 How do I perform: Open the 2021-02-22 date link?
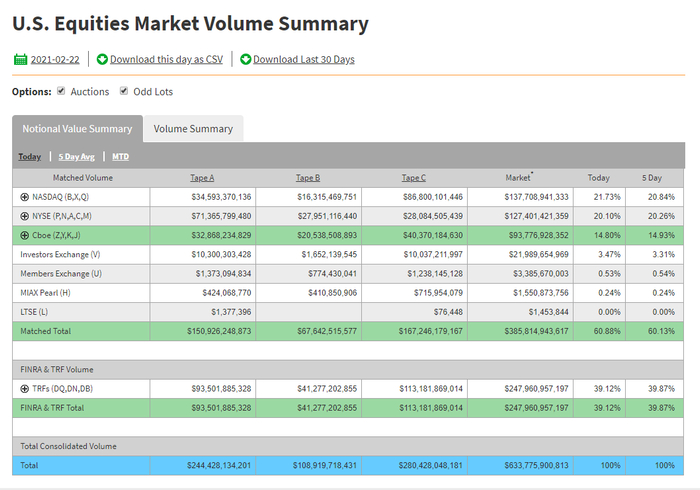[56, 60]
